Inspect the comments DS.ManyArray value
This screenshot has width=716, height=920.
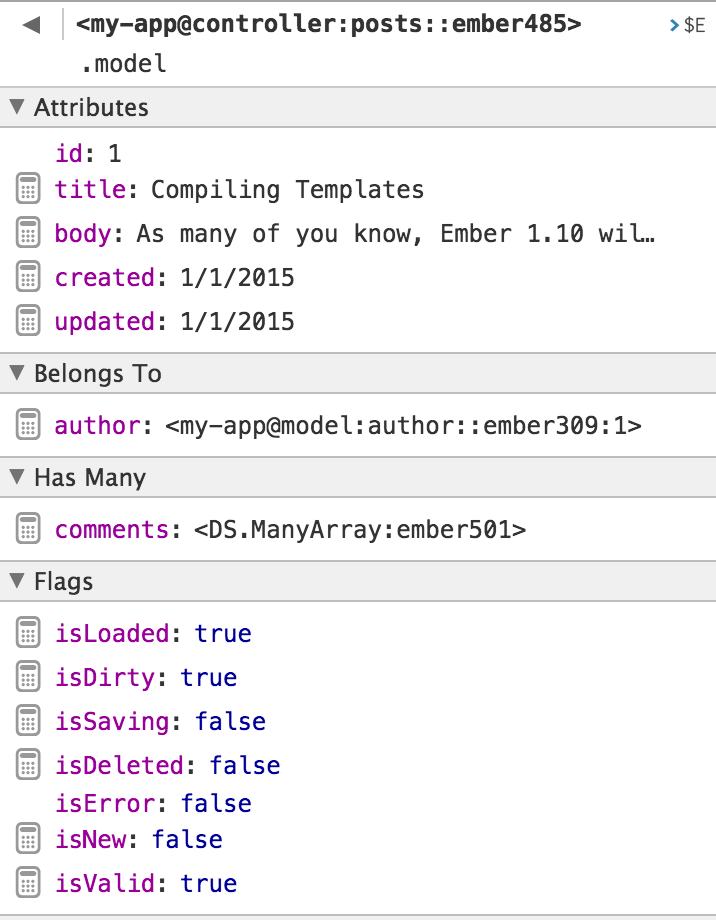tap(360, 530)
